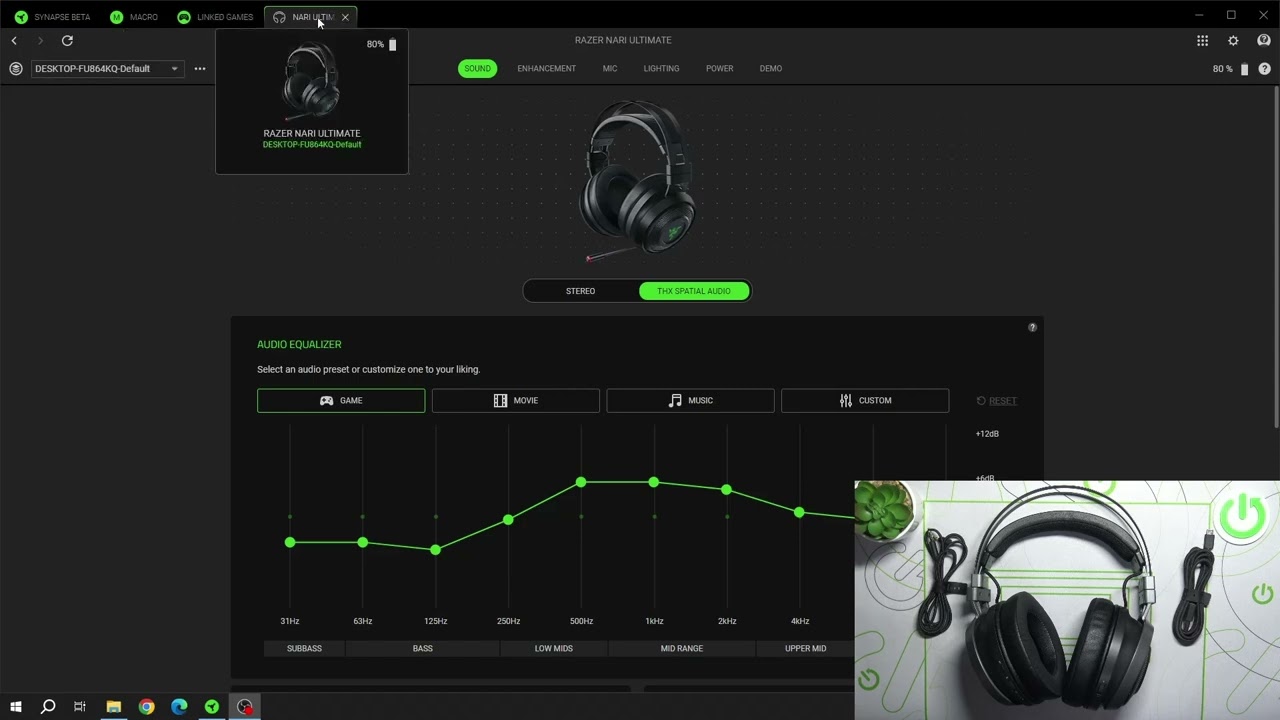Switch audio mode to Stereo

[581, 291]
